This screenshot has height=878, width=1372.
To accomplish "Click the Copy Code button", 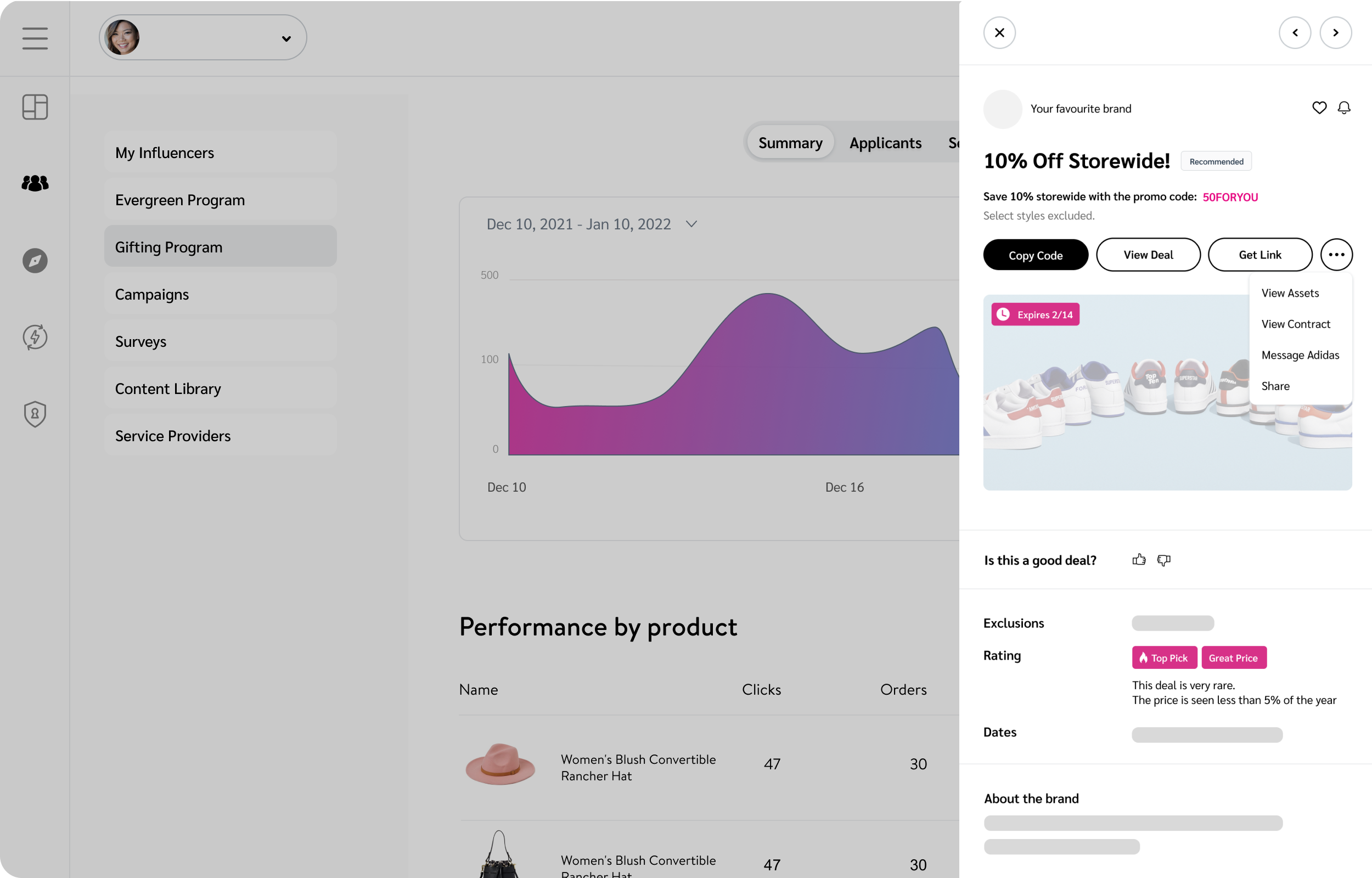I will click(1035, 255).
